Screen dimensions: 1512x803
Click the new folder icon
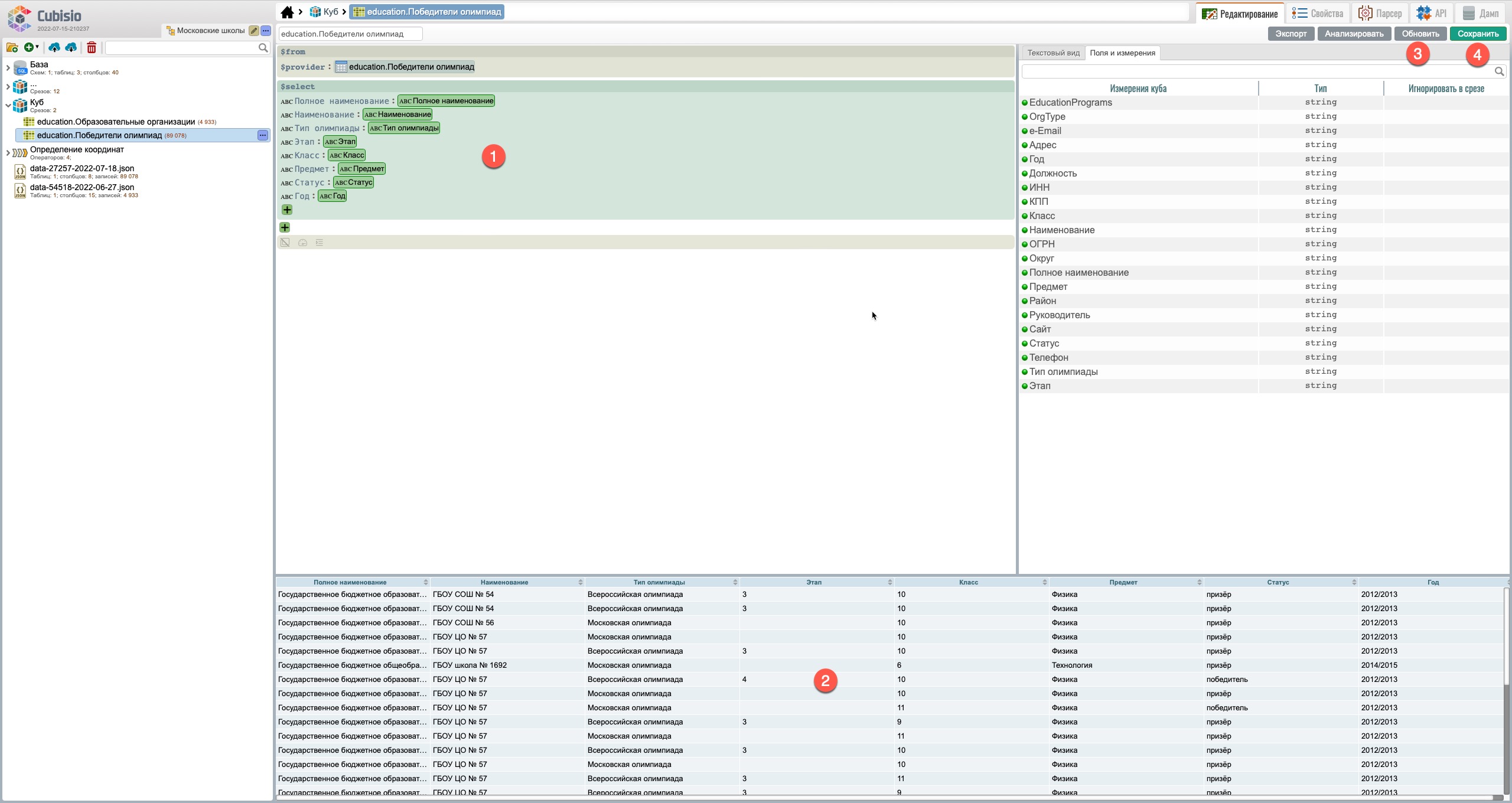pyautogui.click(x=12, y=48)
